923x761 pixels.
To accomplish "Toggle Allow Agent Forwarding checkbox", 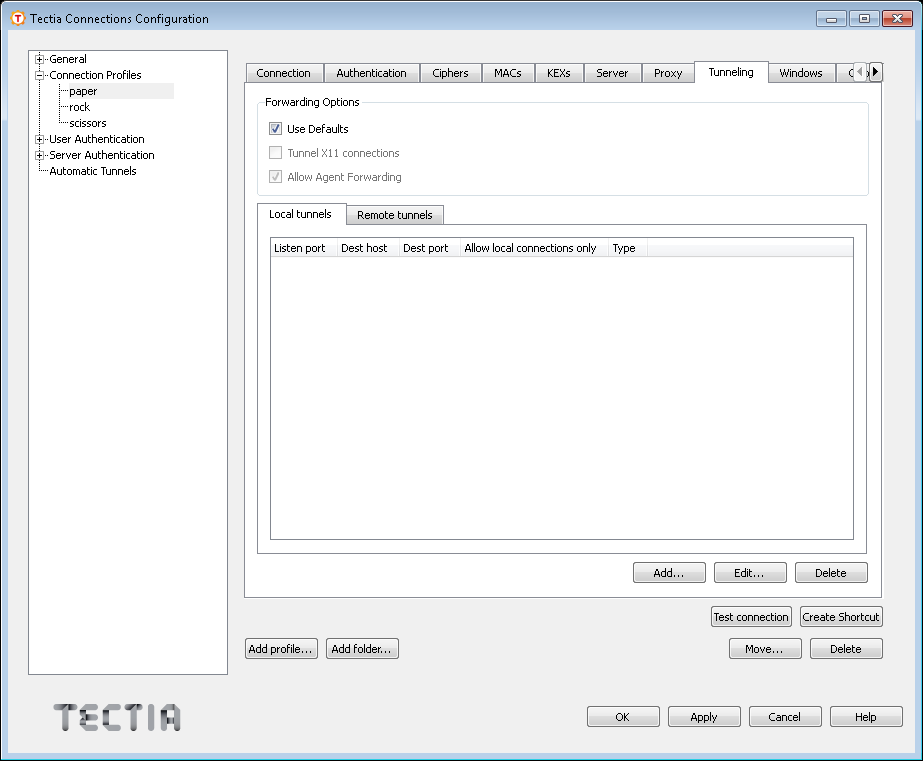I will click(276, 177).
